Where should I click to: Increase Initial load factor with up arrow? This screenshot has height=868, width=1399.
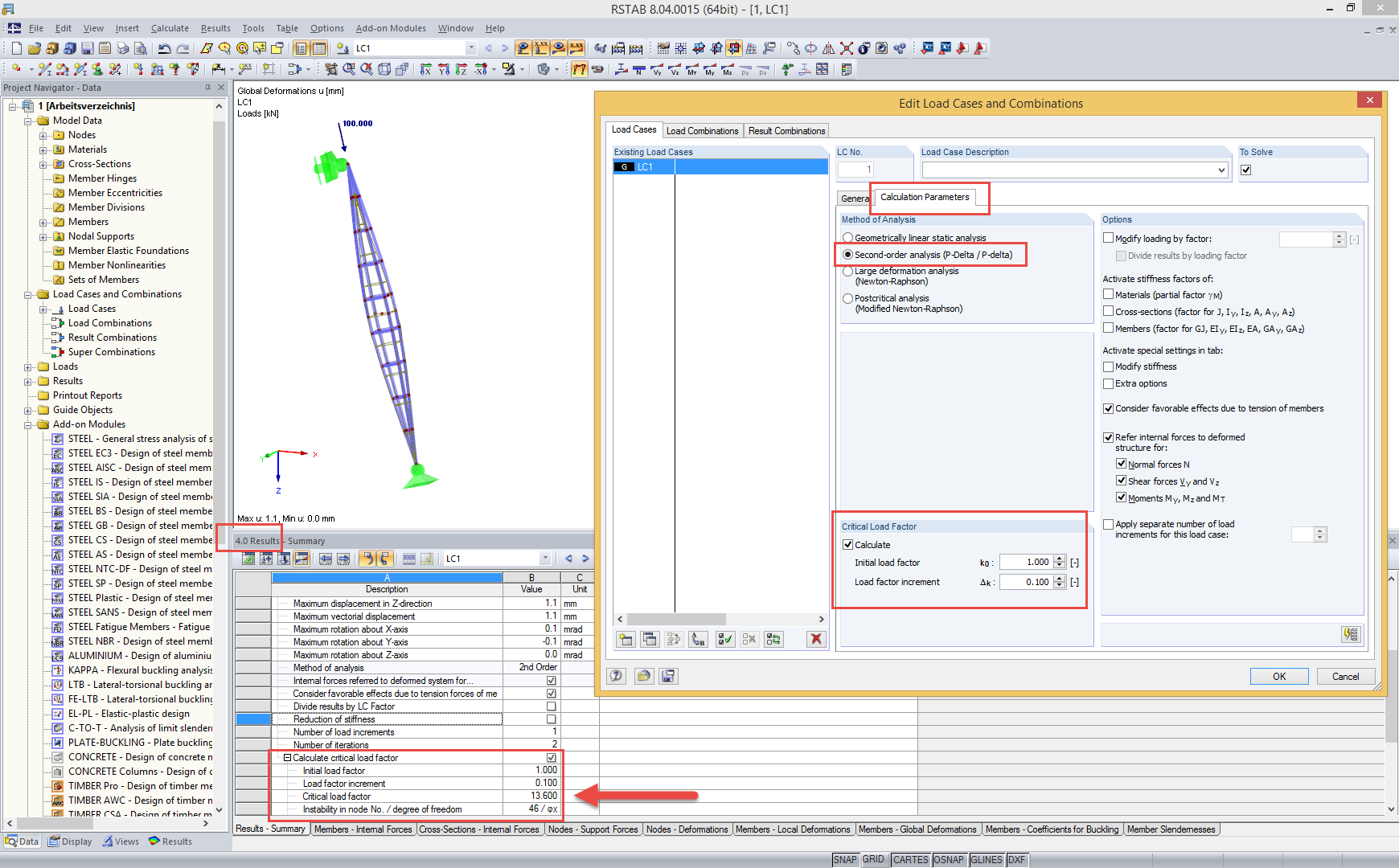[1060, 559]
